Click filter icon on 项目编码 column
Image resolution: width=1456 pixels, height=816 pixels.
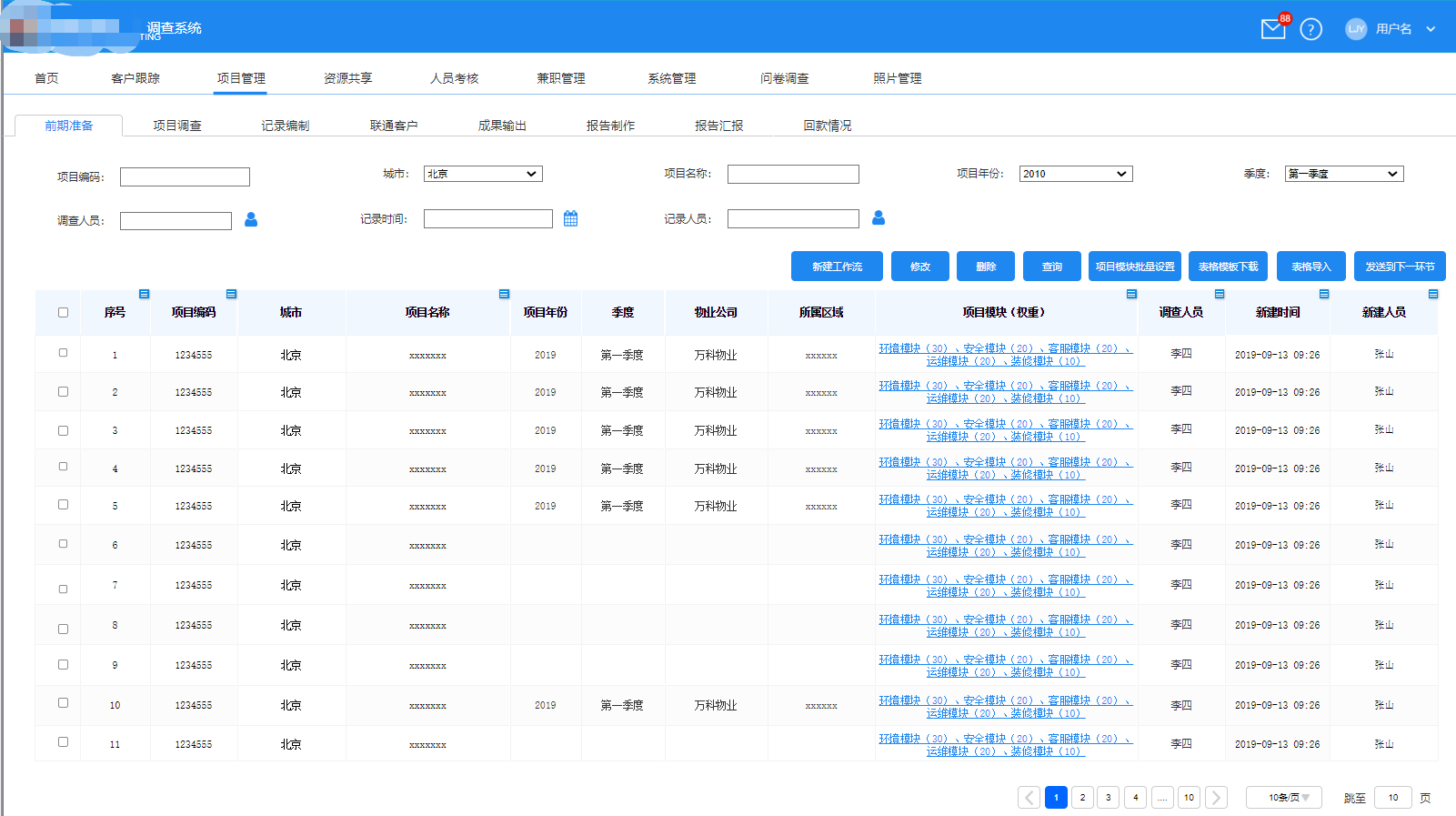point(231,294)
